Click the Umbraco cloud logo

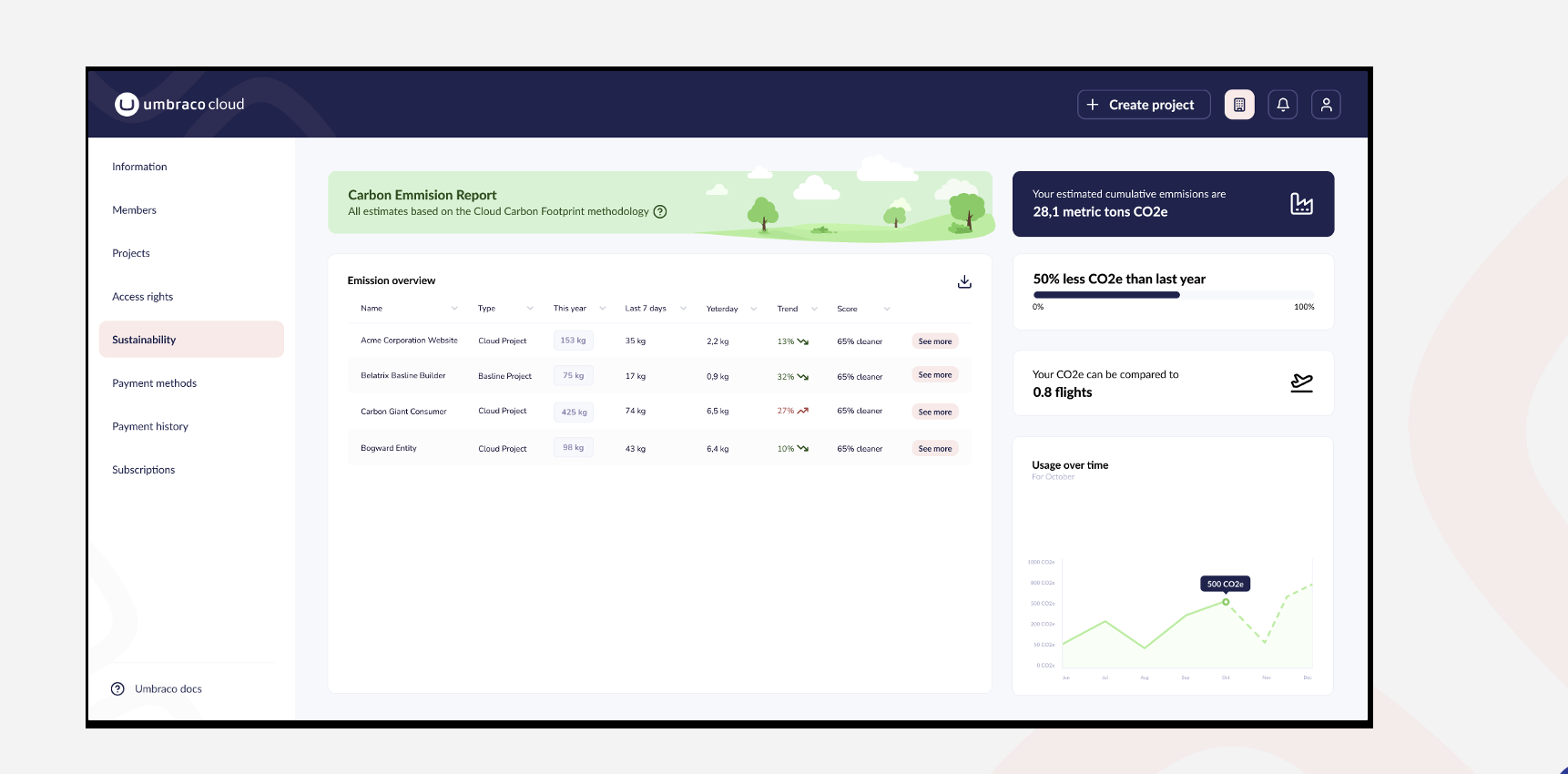coord(179,105)
